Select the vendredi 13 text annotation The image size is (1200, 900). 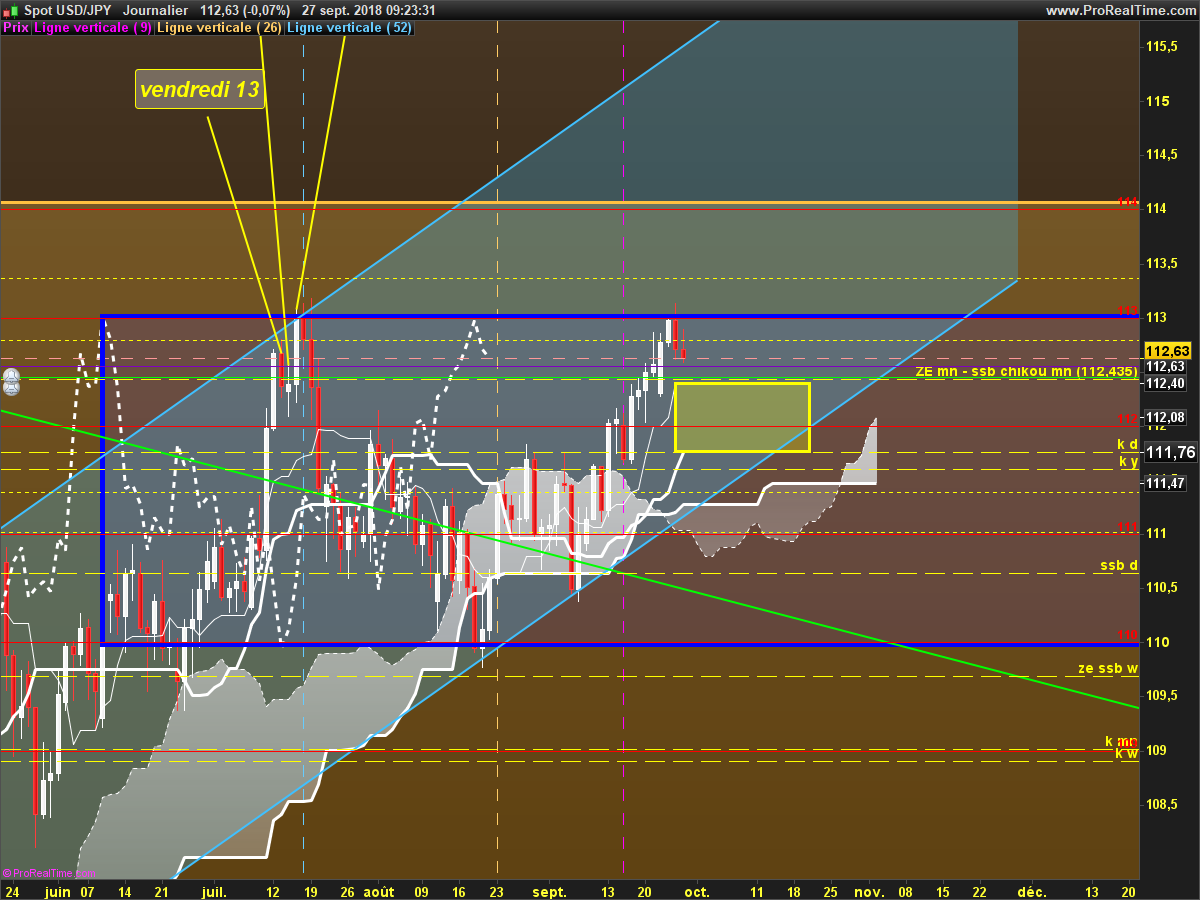(200, 89)
